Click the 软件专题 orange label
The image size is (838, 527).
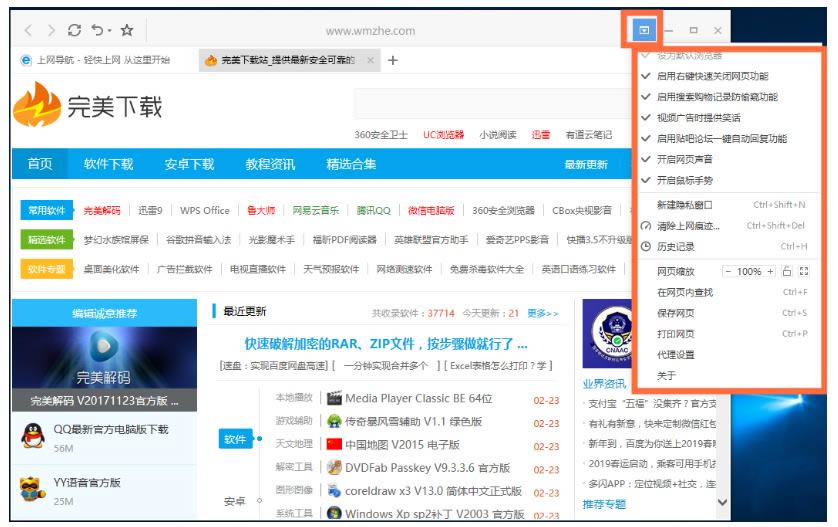tap(46, 269)
